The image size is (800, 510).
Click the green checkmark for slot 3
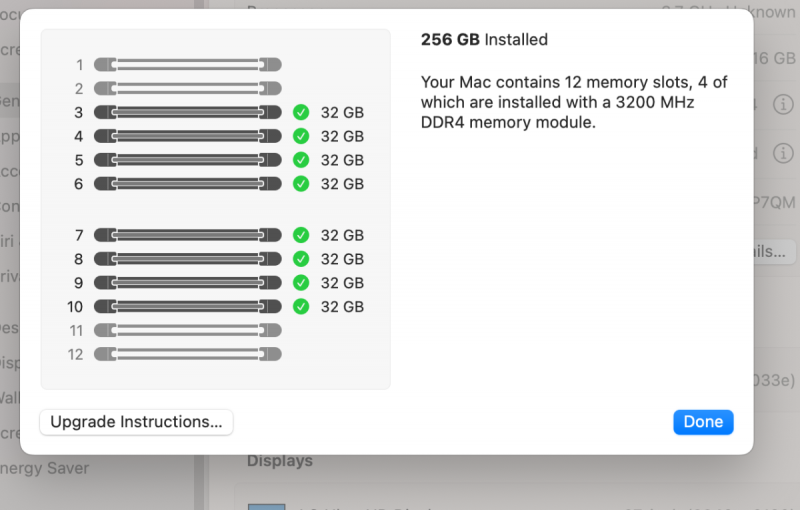301,112
